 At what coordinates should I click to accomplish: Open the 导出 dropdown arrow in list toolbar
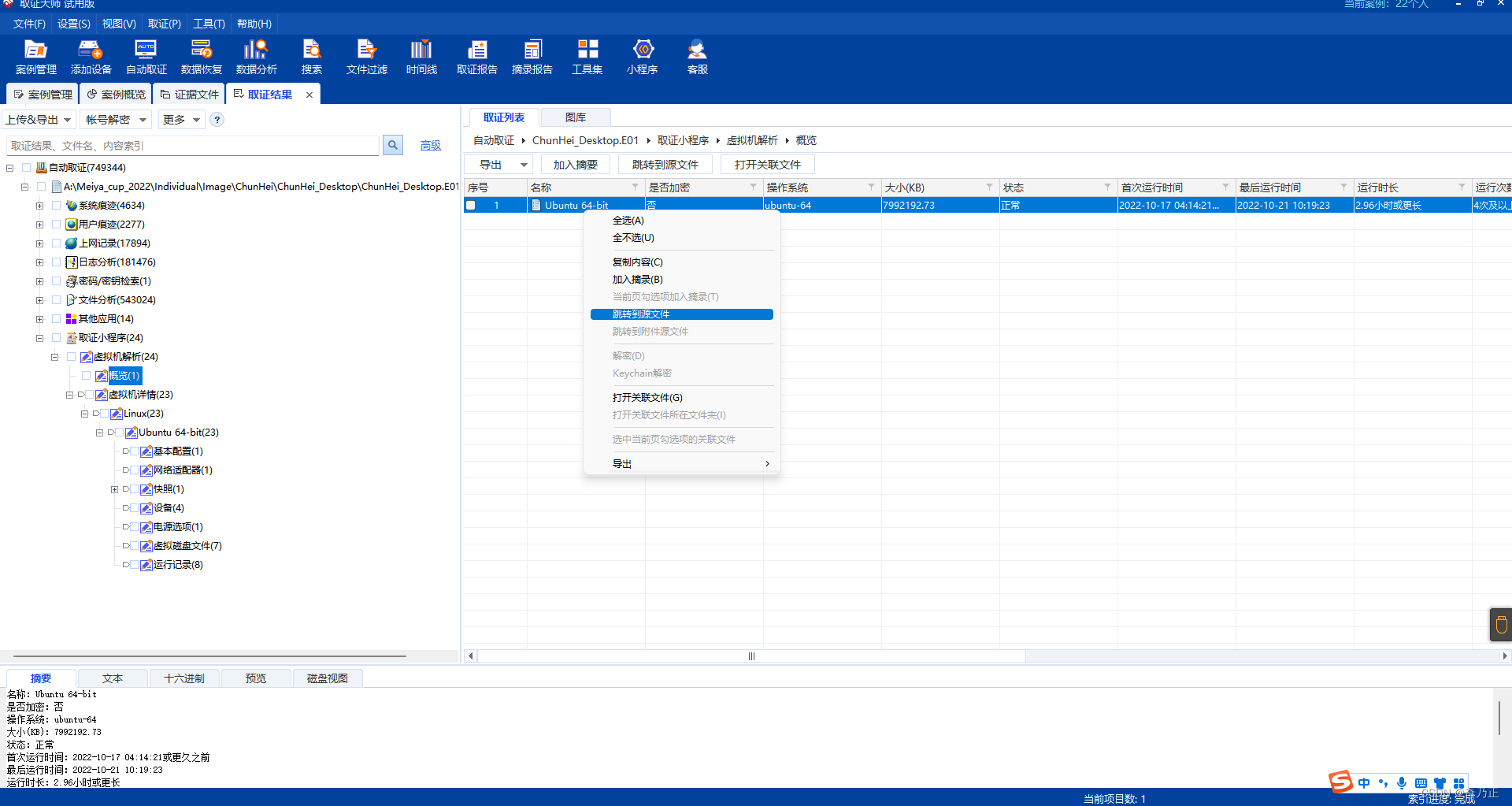524,165
